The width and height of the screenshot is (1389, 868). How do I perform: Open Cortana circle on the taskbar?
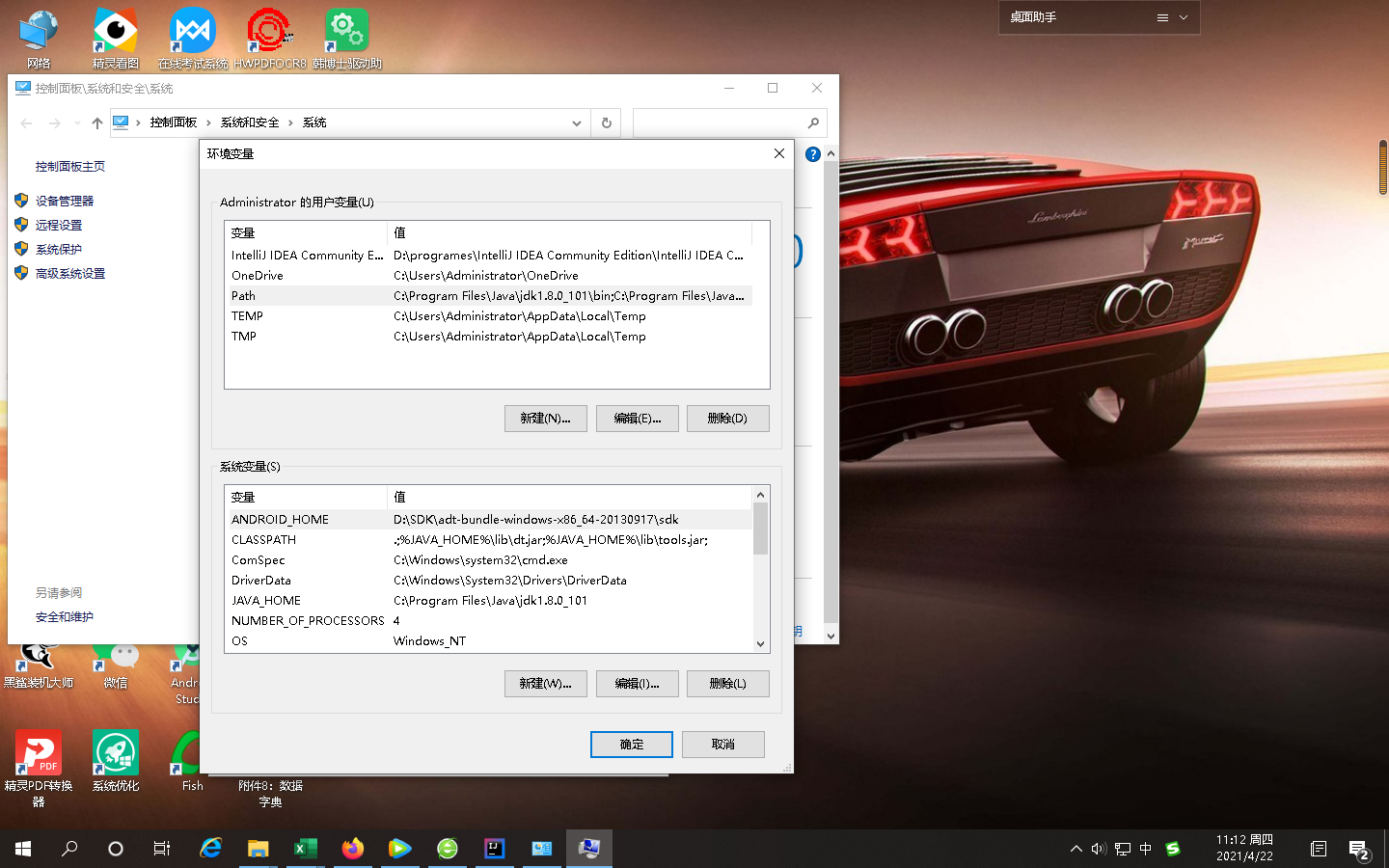click(x=116, y=849)
